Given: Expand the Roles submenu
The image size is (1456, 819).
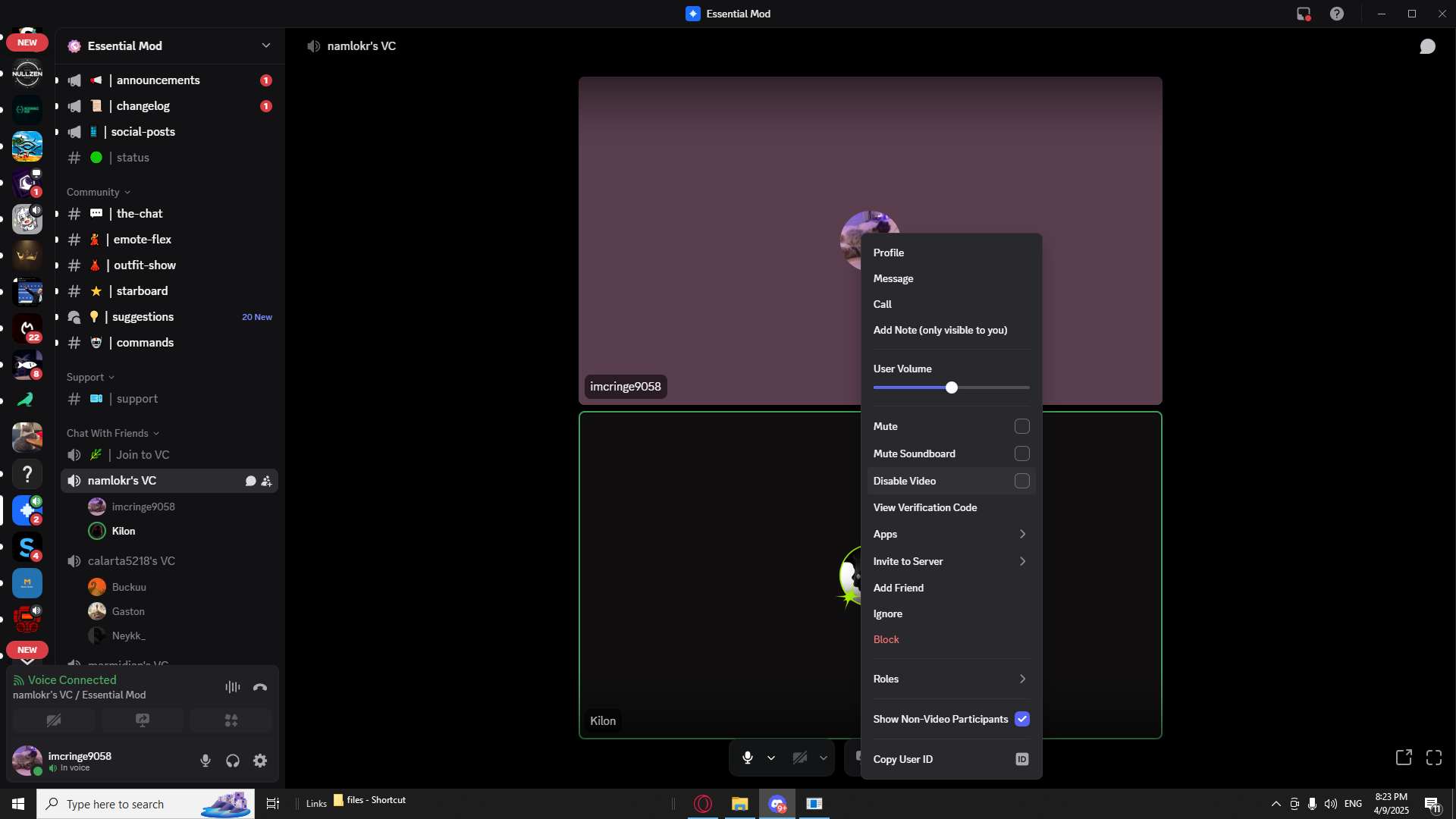Looking at the screenshot, I should pos(950,679).
